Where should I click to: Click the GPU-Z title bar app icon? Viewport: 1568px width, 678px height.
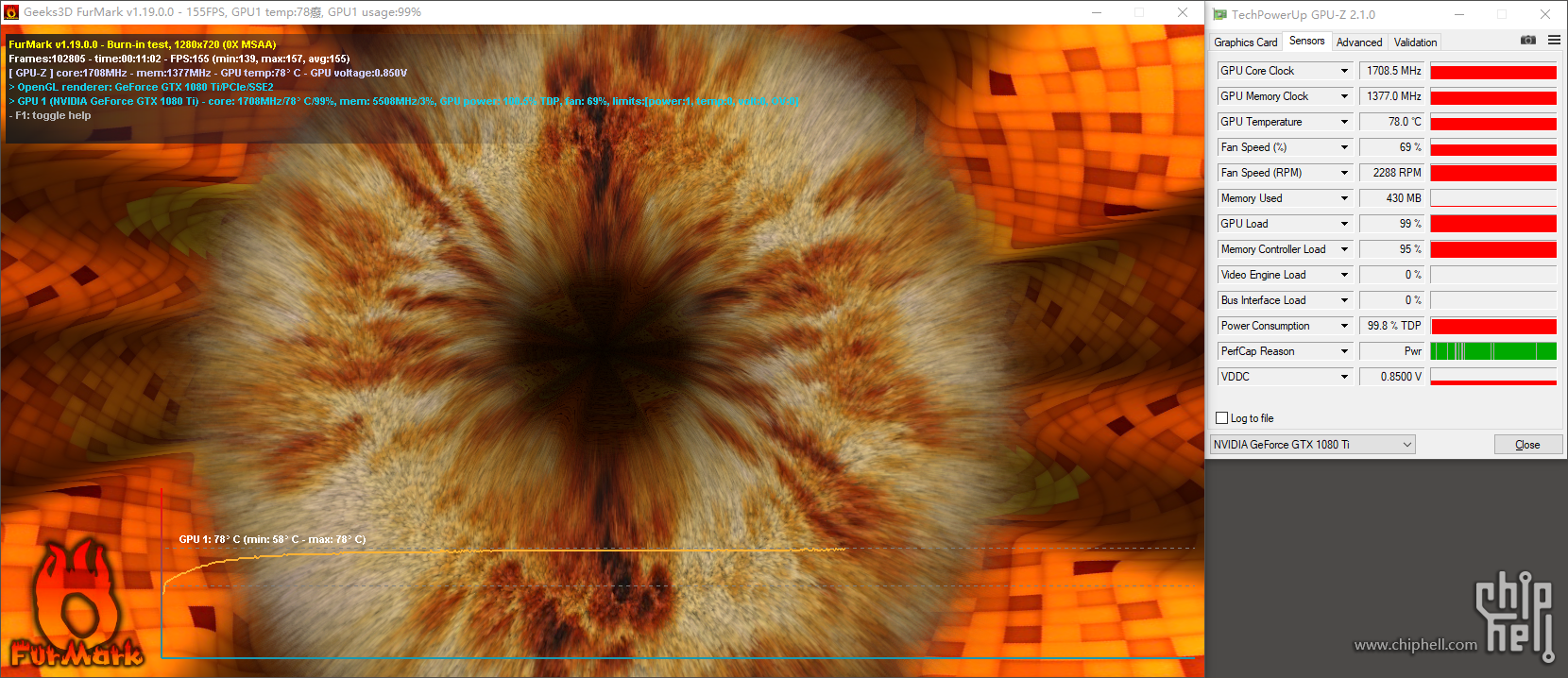(1219, 14)
